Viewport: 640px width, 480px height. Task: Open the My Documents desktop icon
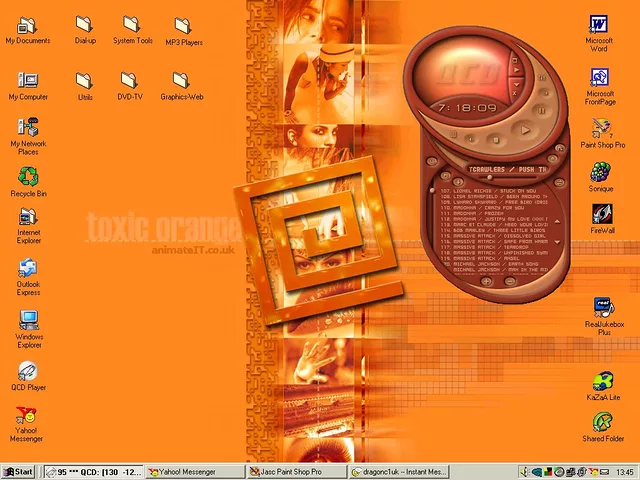click(27, 30)
